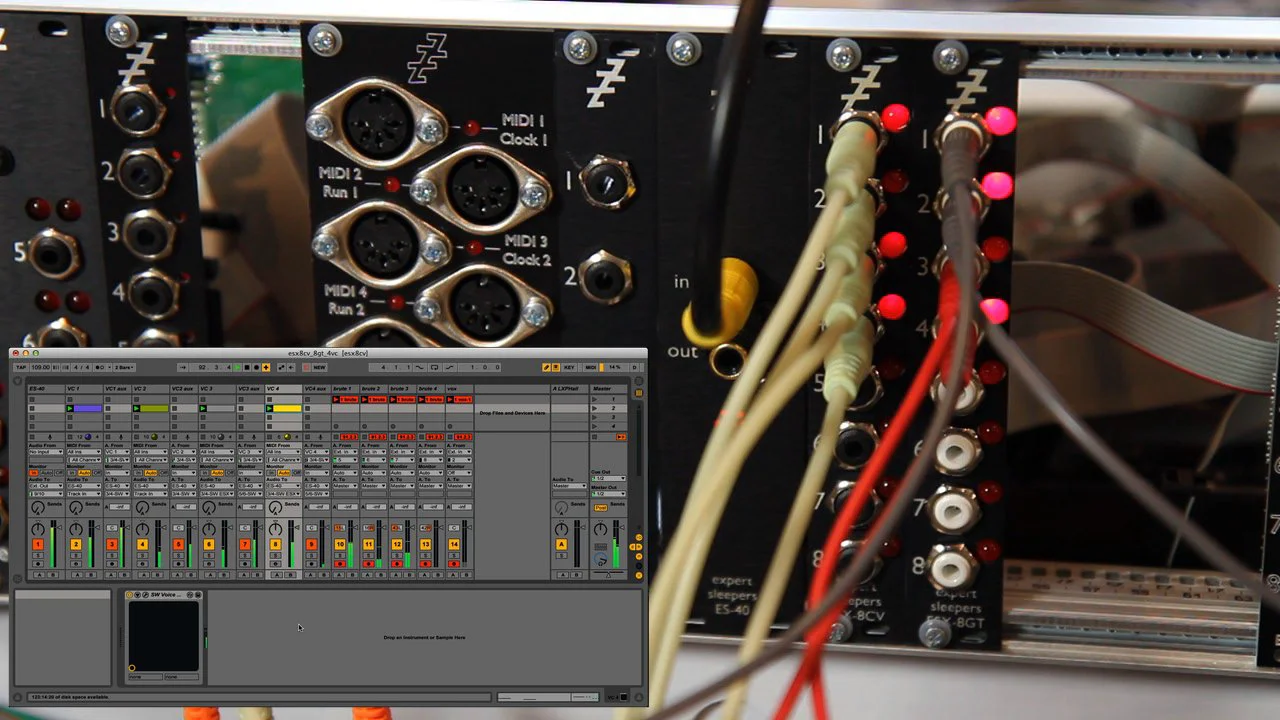Click the TAP tempo button
Image resolution: width=1280 pixels, height=720 pixels.
point(20,367)
